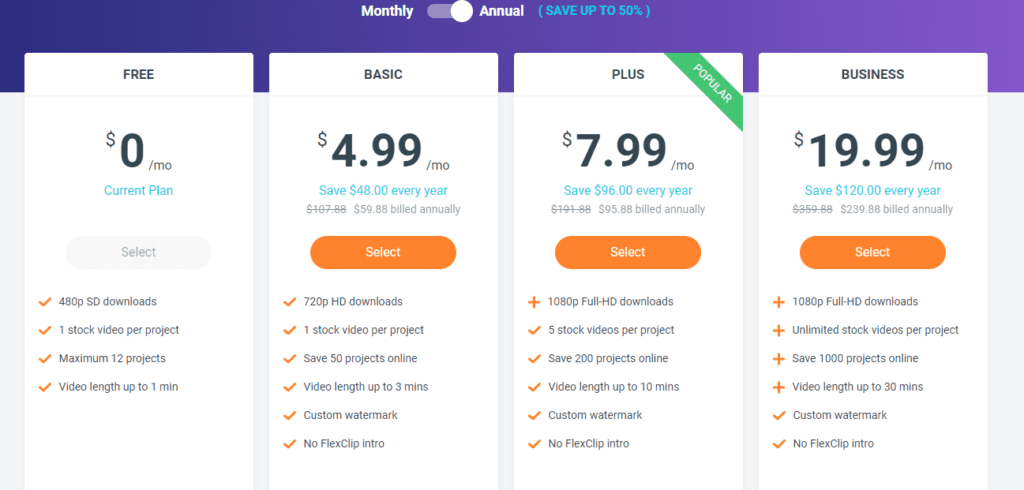Viewport: 1024px width, 490px height.
Task: Click the checkmark beside 5 stock videos per project
Action: 534,330
